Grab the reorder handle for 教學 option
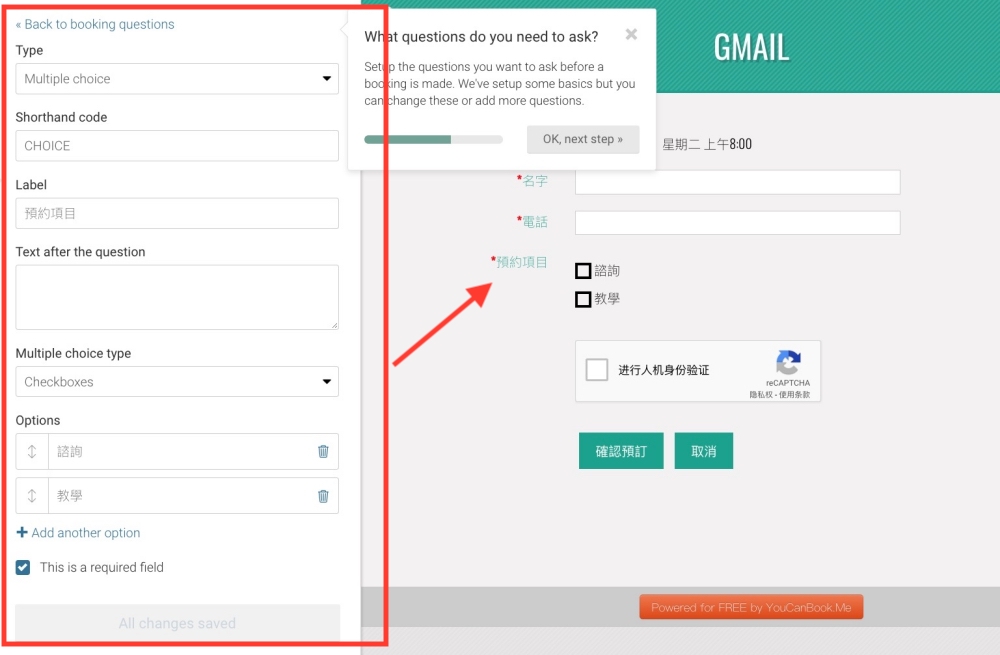 coord(32,496)
